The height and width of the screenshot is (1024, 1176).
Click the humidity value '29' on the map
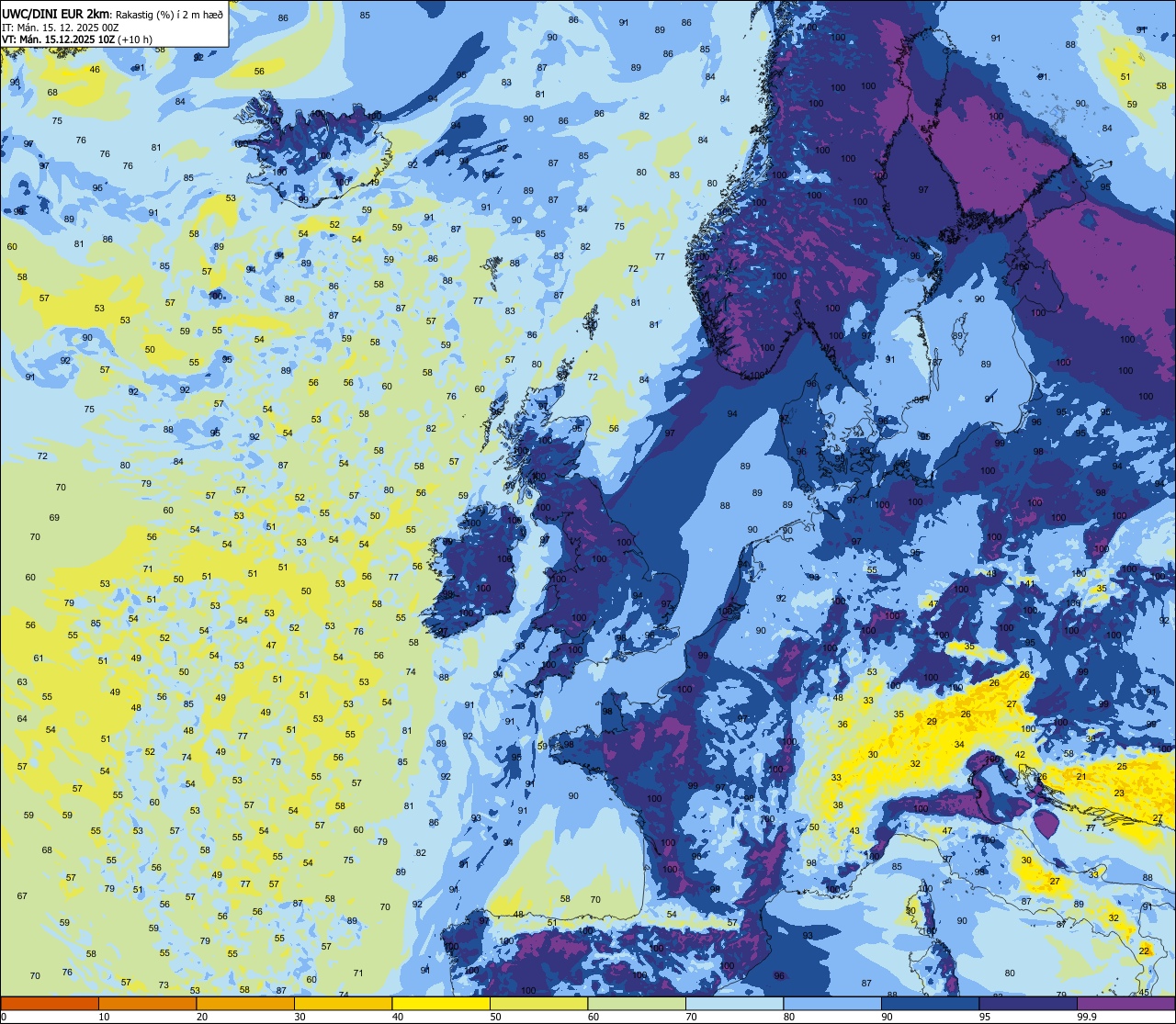click(x=932, y=722)
